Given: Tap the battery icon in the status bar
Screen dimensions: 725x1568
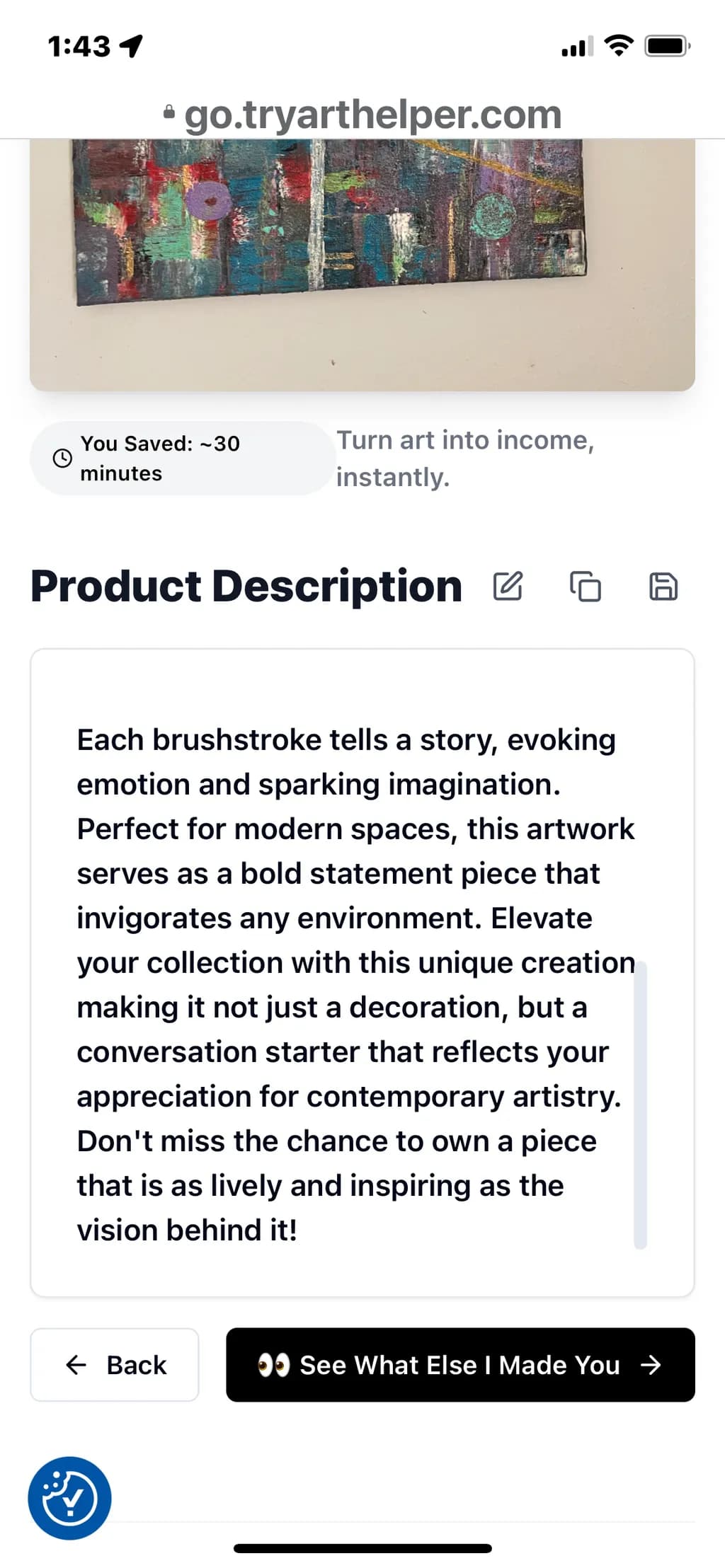Looking at the screenshot, I should tap(667, 47).
